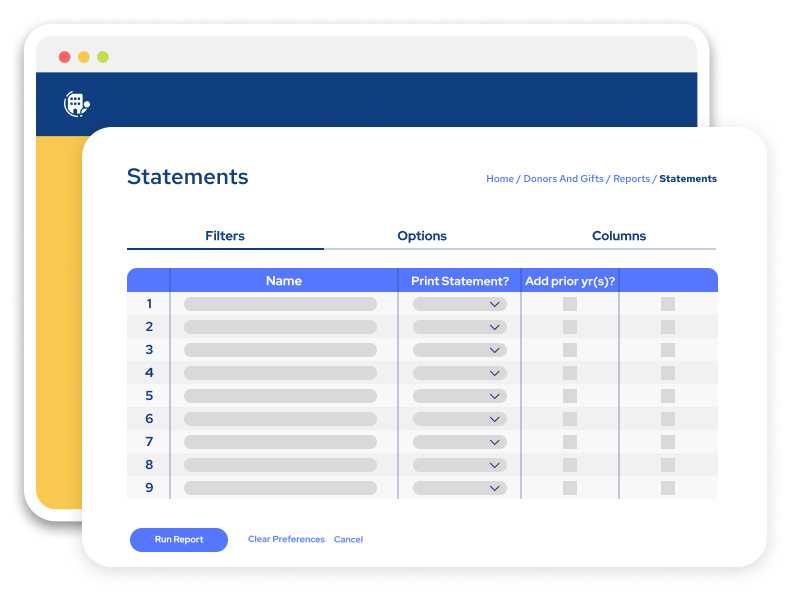Expand Print Statement dropdown in row 1
Viewport: 795px width, 599px height.
(x=460, y=304)
